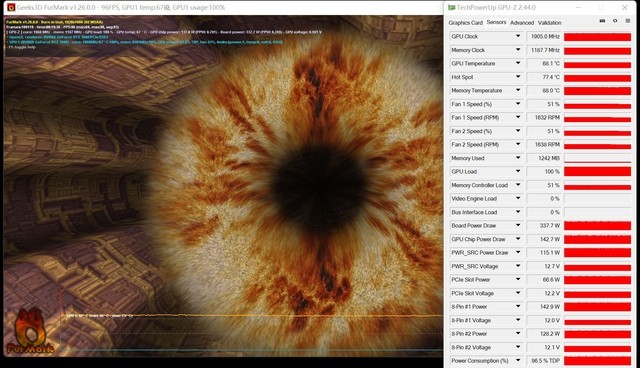The image size is (640, 368).
Task: Open the GPU-Z hamburger menu icon
Action: tap(628, 21)
